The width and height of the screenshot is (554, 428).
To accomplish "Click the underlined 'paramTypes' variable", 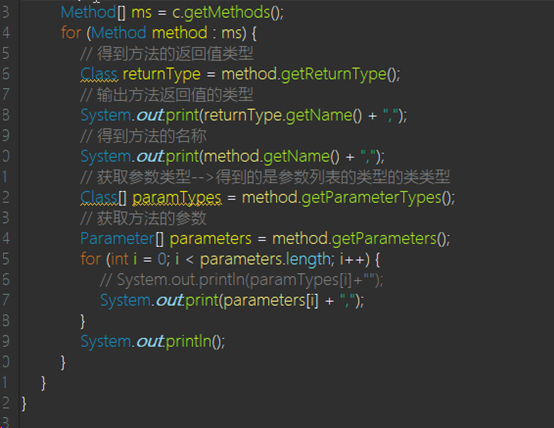I will 177,198.
